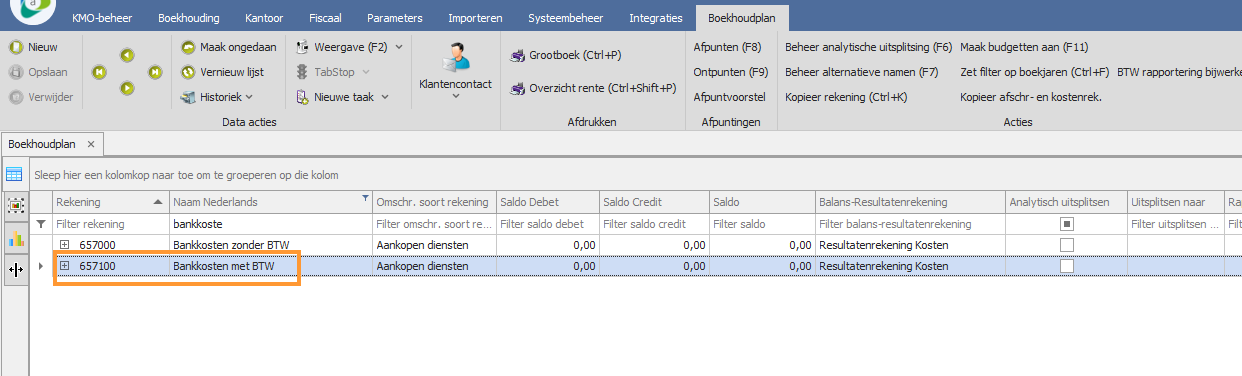Click the Balans-Resultatenrekening column header
The image size is (1242, 376).
pyautogui.click(x=910, y=202)
